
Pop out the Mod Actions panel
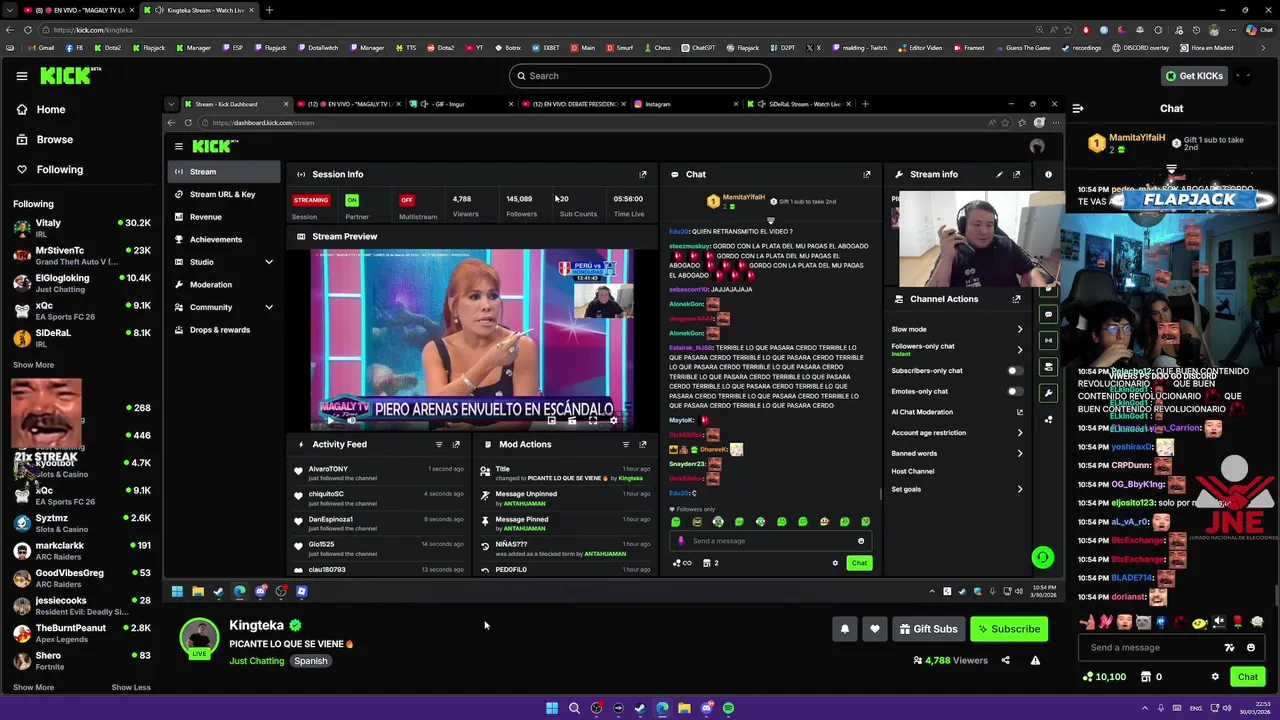pyautogui.click(x=643, y=444)
